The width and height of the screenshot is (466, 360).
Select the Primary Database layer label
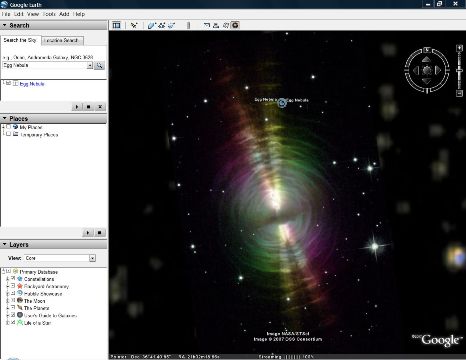pyautogui.click(x=39, y=272)
